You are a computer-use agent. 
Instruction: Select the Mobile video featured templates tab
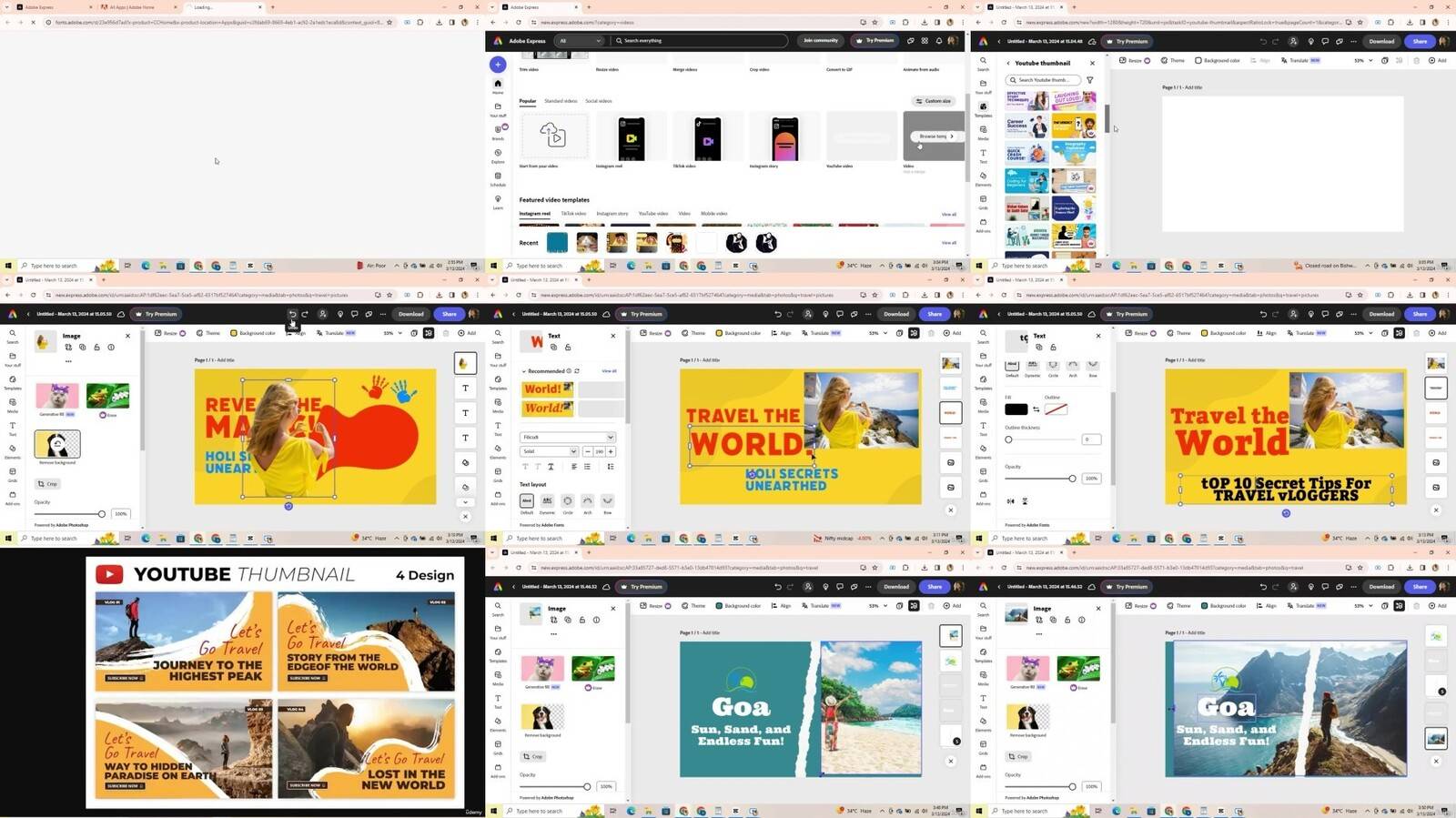714,214
